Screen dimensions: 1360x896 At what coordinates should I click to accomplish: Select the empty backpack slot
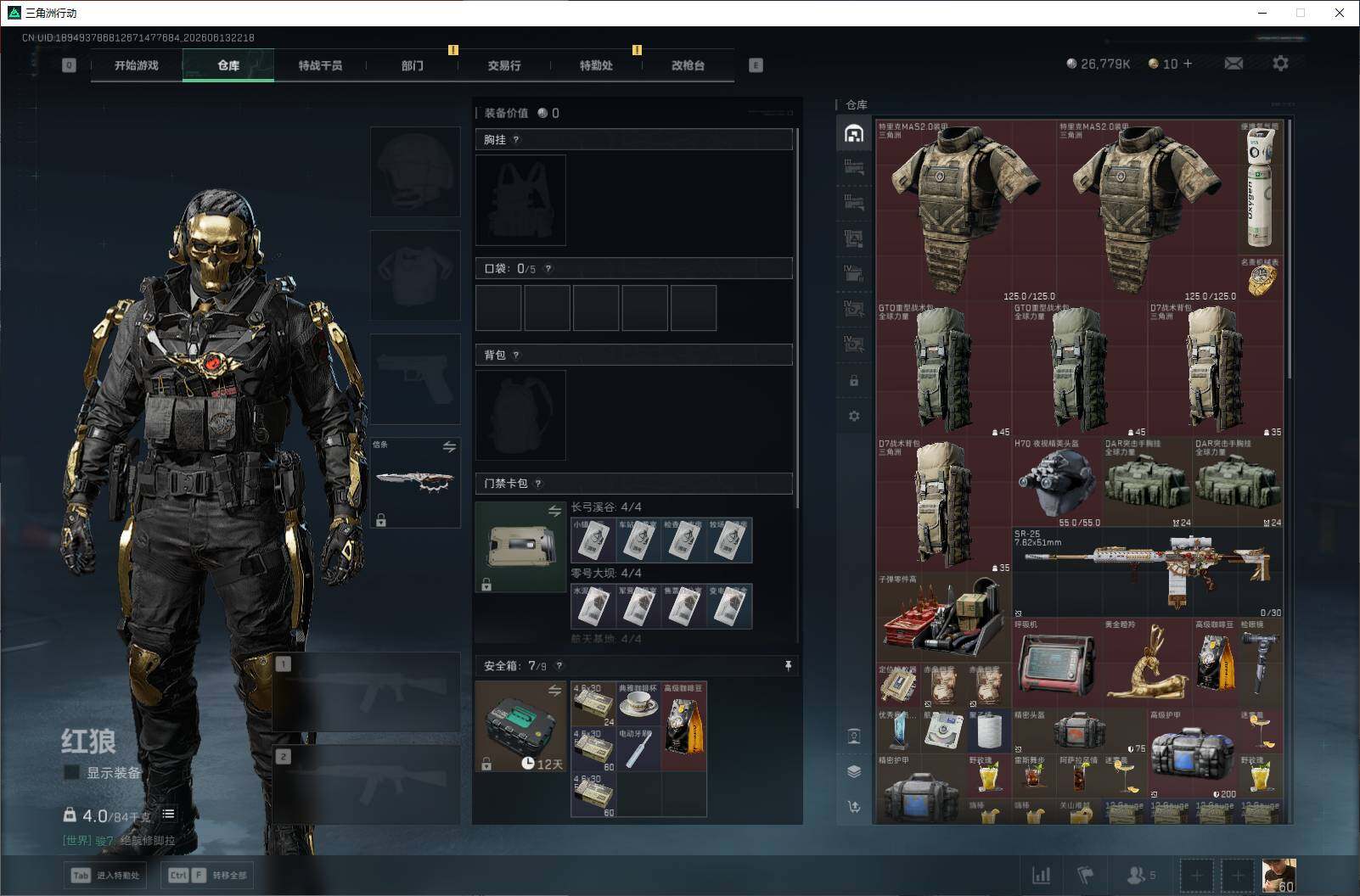coord(520,415)
